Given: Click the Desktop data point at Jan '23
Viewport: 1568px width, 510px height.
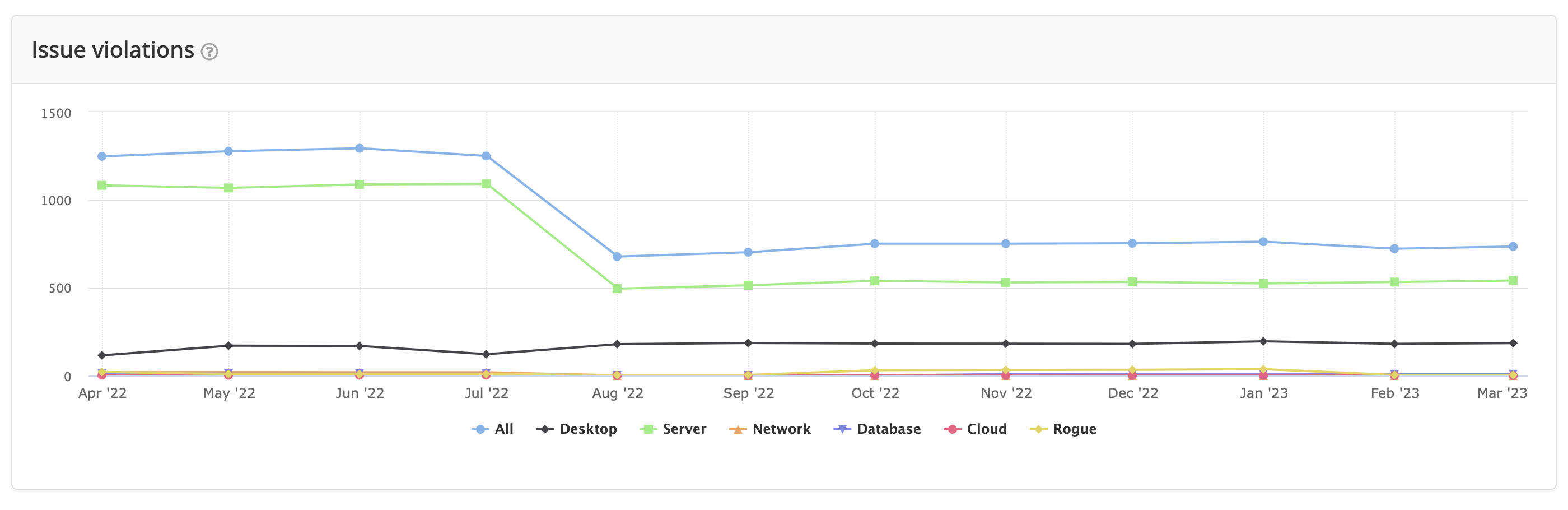Looking at the screenshot, I should pyautogui.click(x=1263, y=341).
